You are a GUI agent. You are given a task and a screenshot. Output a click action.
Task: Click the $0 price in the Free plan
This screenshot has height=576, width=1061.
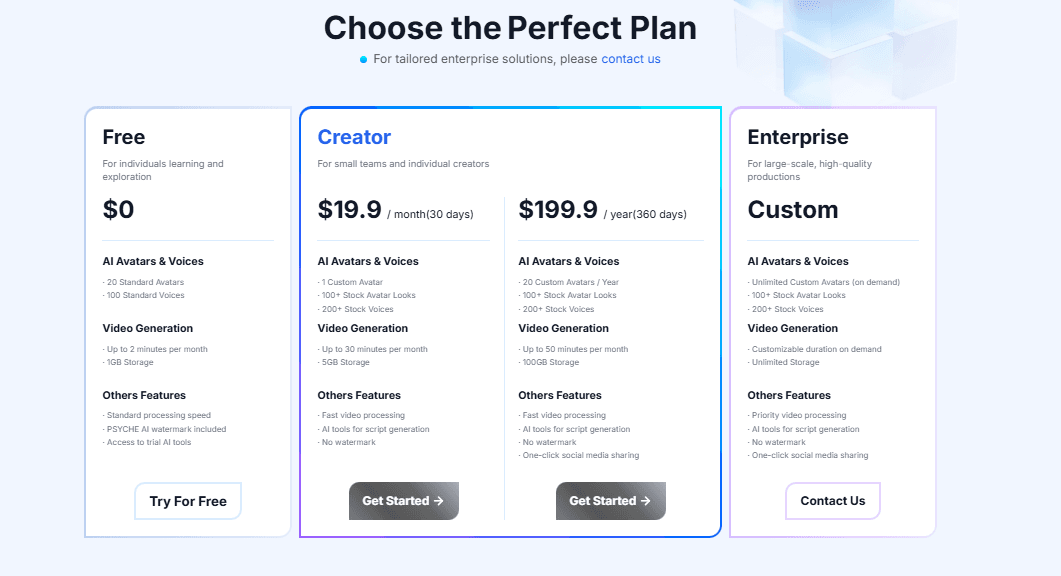[118, 209]
